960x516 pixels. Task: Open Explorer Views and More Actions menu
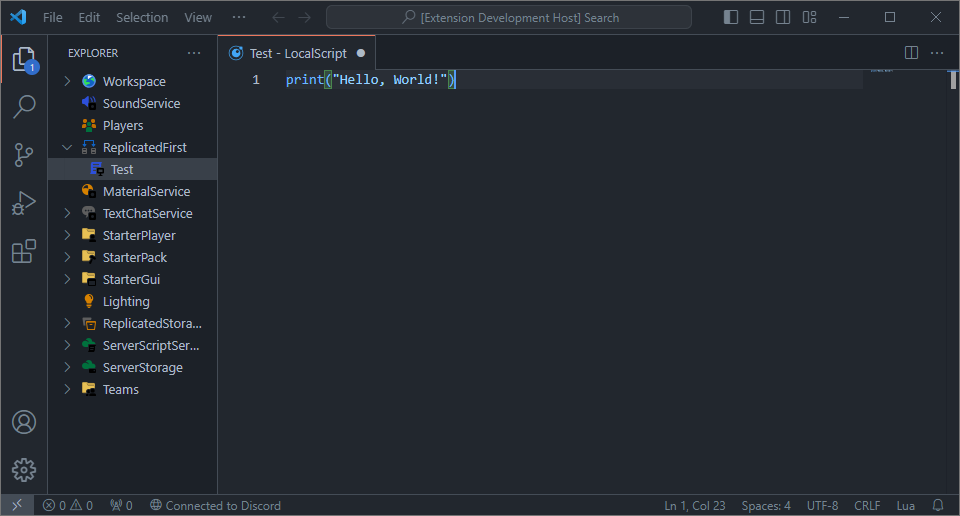[194, 53]
